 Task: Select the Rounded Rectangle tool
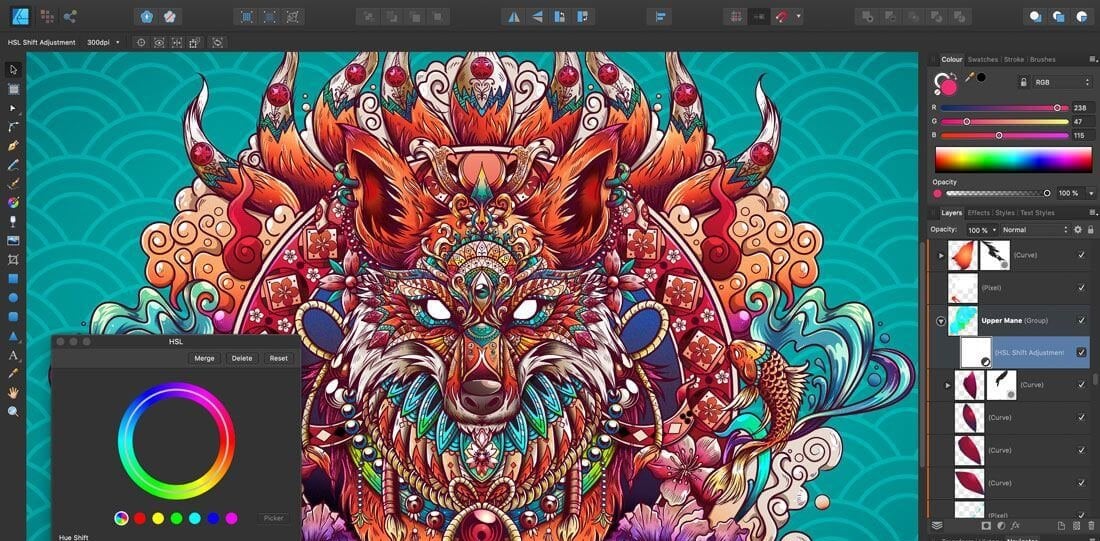coord(13,316)
